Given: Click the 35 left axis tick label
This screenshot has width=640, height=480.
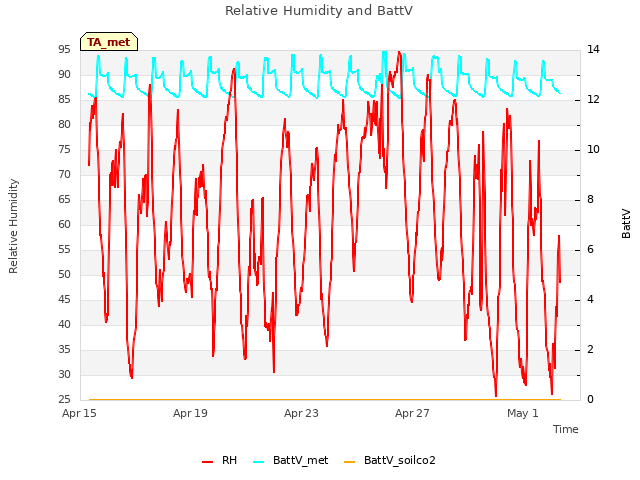Looking at the screenshot, I should (x=64, y=349).
